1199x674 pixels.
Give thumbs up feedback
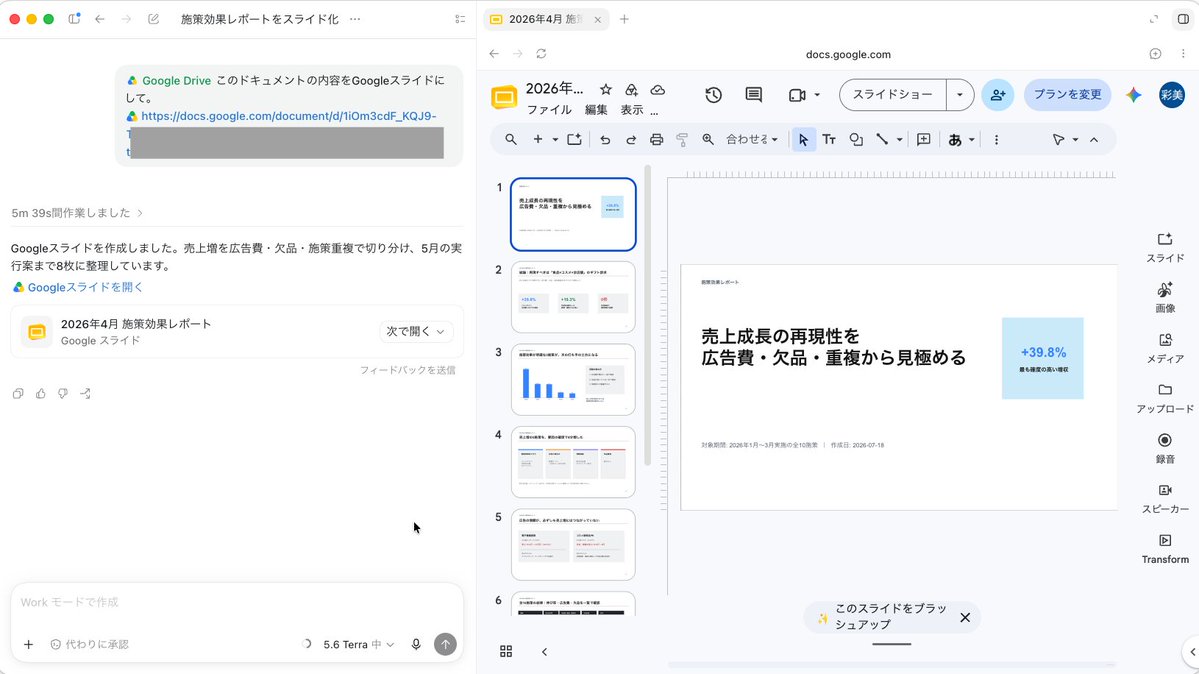[41, 393]
